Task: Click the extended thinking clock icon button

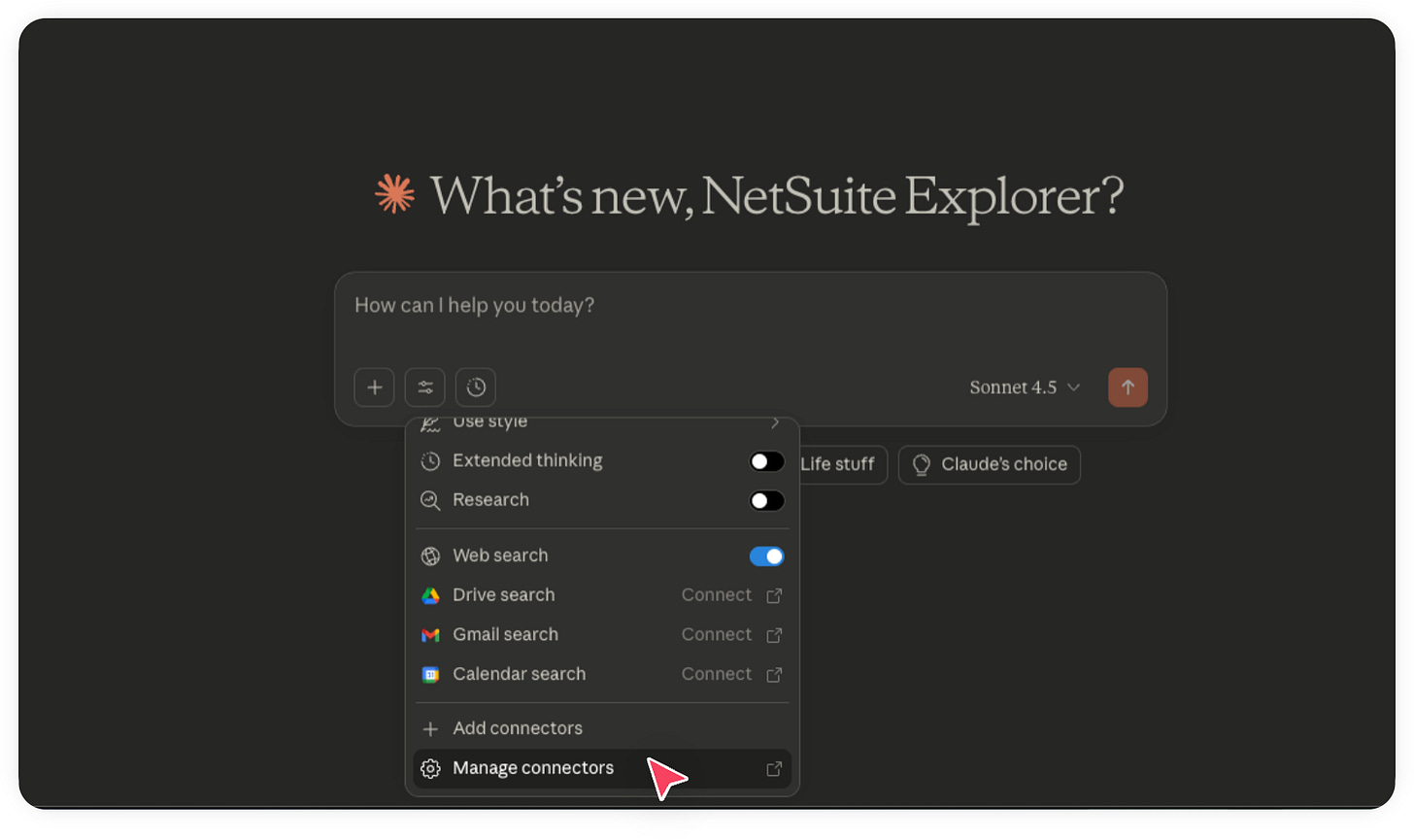Action: [x=476, y=387]
